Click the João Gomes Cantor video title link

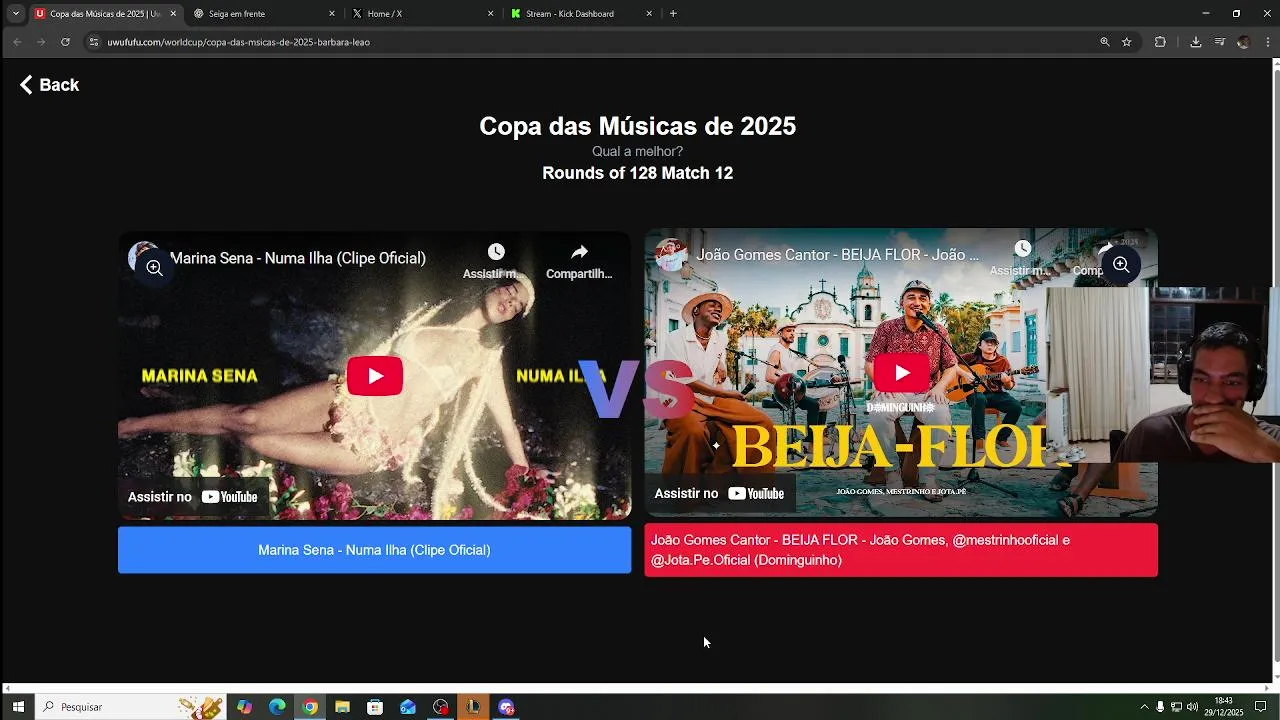(x=838, y=255)
